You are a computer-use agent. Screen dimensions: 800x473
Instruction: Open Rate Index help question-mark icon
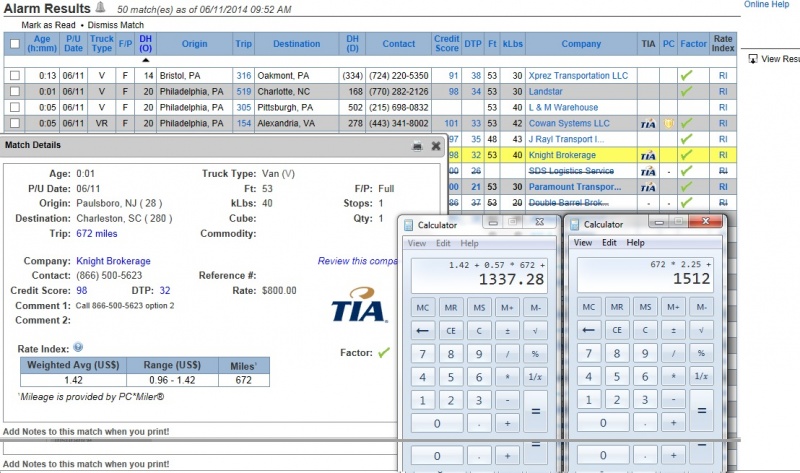[x=78, y=347]
